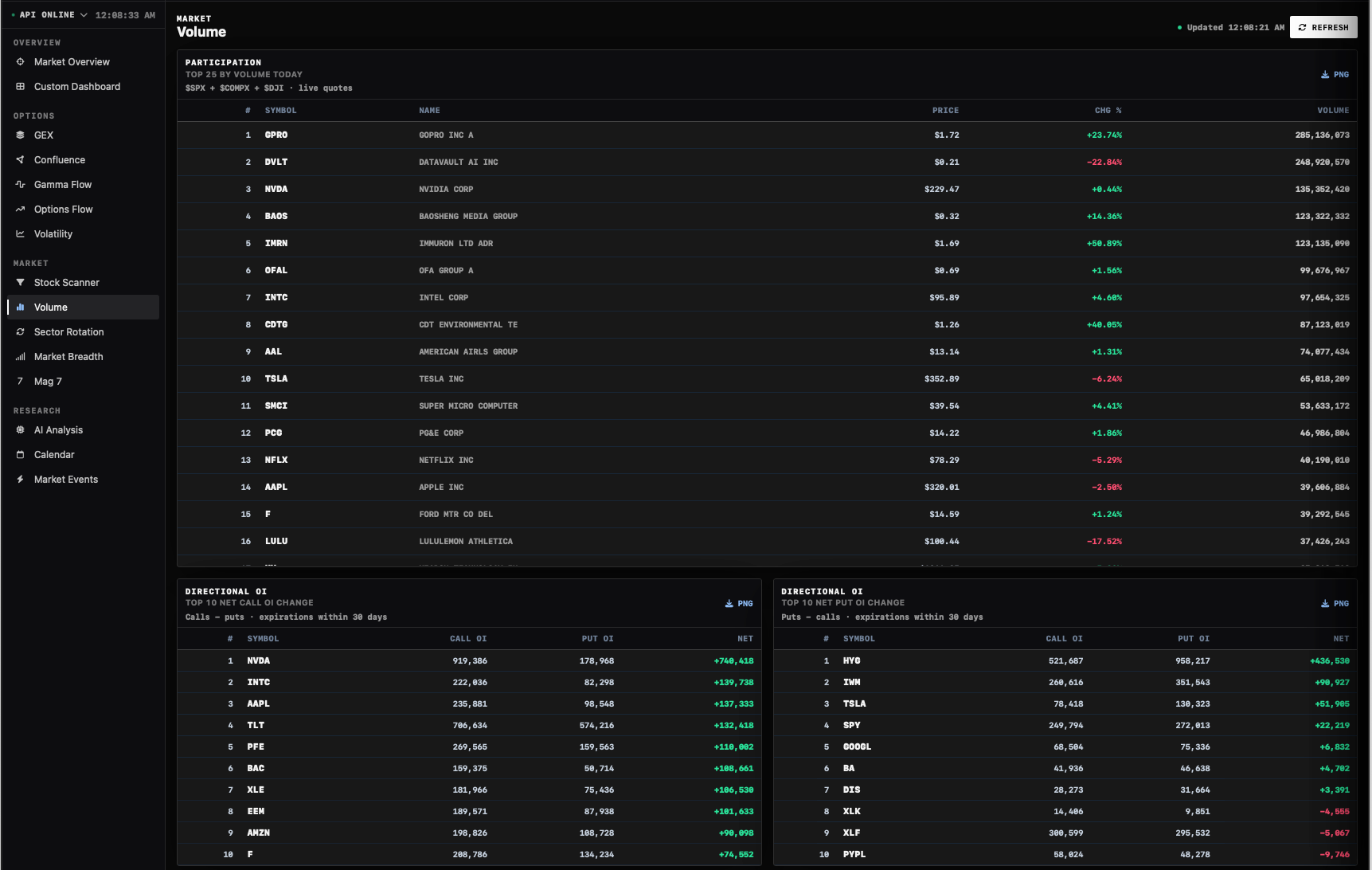This screenshot has height=870, width=1372.
Task: Click the Market Events lightning icon
Action: (x=21, y=479)
